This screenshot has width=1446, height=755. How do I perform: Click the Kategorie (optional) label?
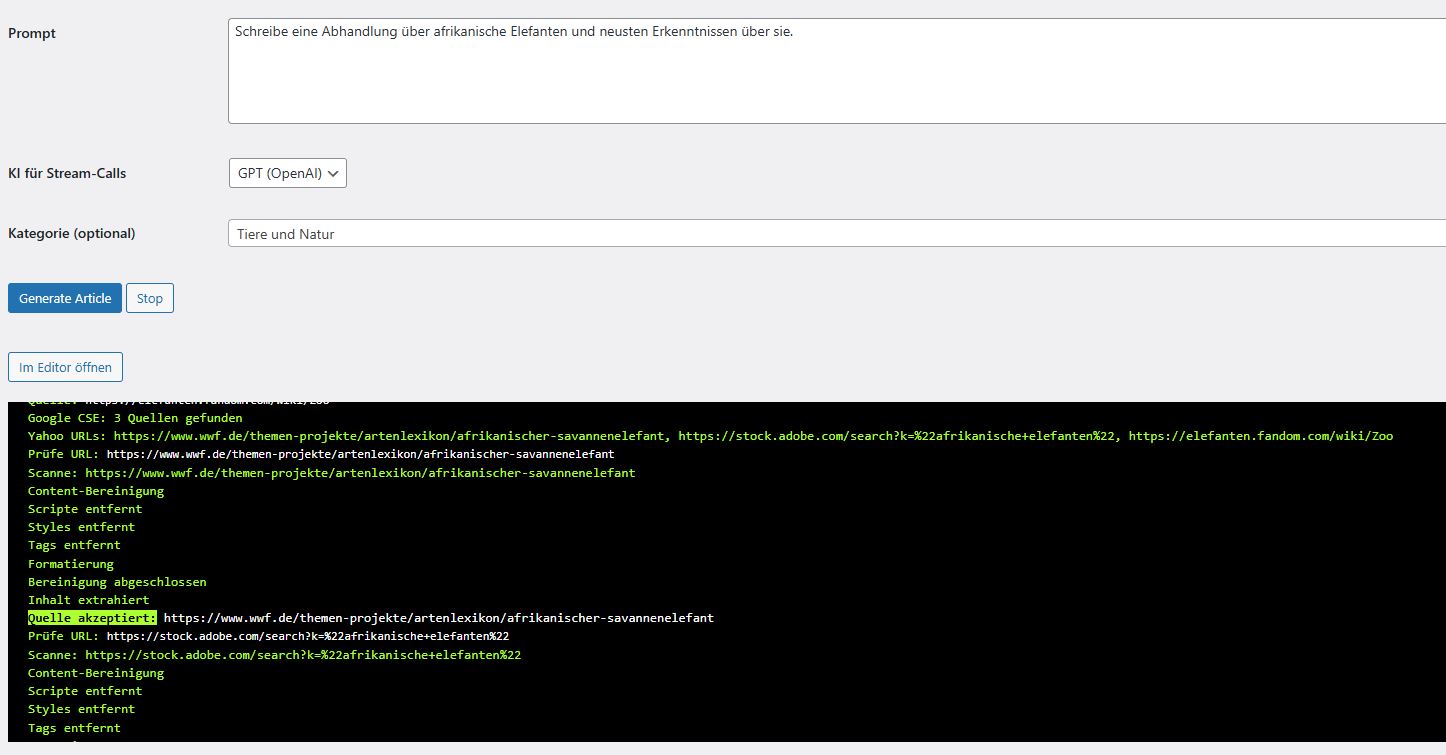71,233
